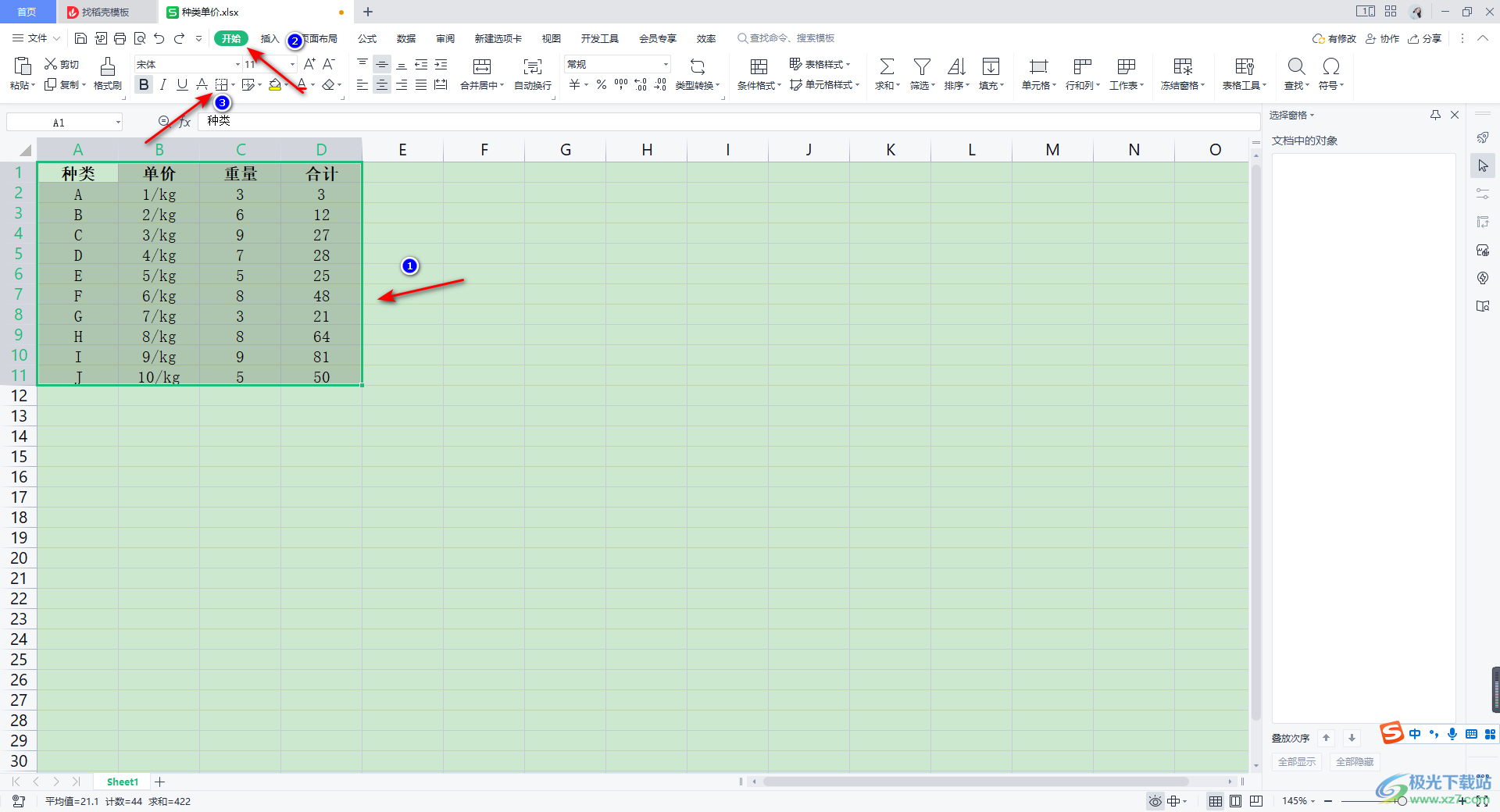Toggle Underline formatting

(x=182, y=84)
